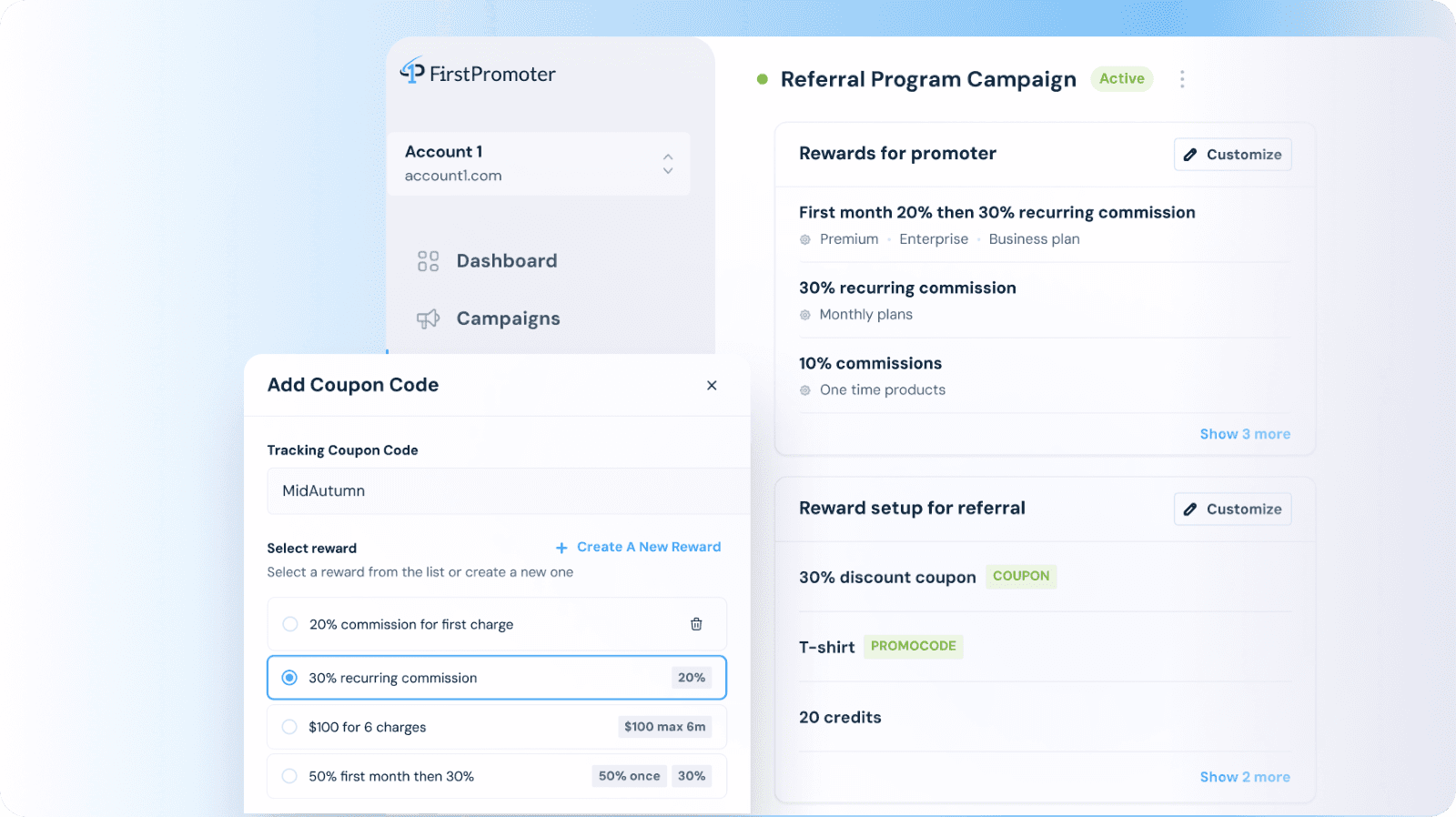Screen dimensions: 1456x817
Task: Click the 30% discount coupon text
Action: pos(887,577)
